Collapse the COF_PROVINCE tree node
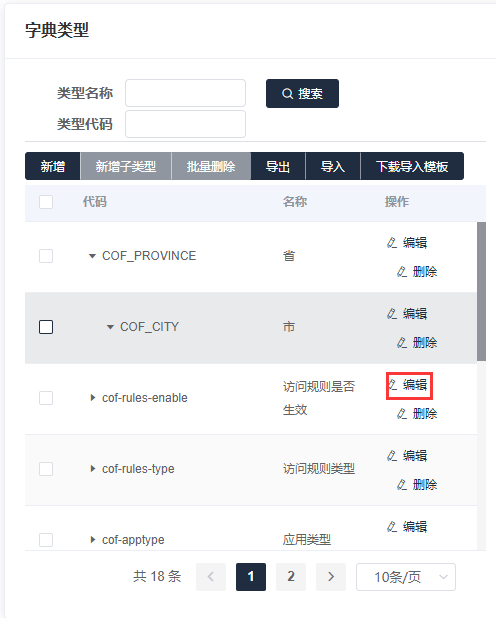Viewport: 496px width, 618px height. coord(92,256)
